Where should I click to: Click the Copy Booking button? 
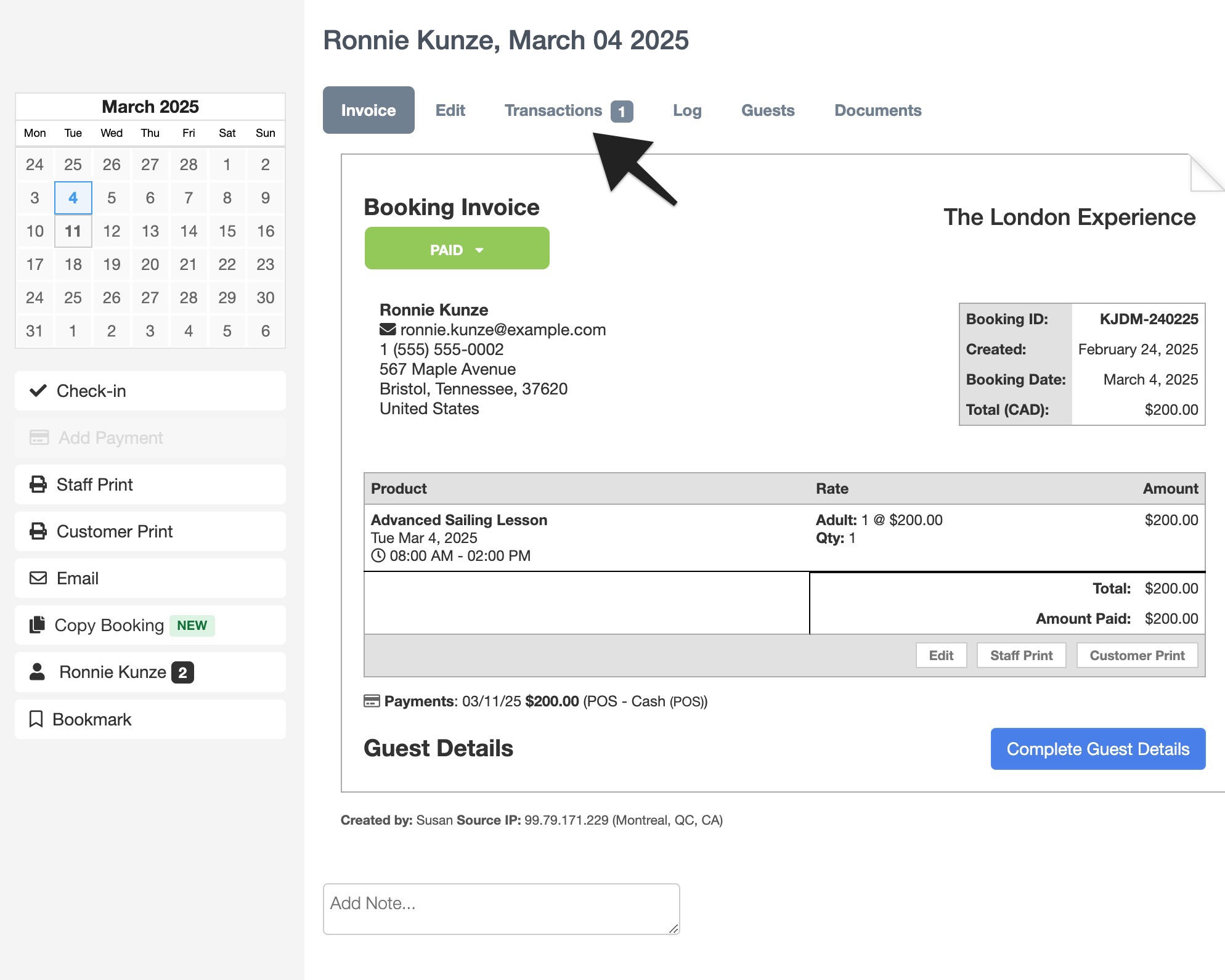tap(150, 625)
